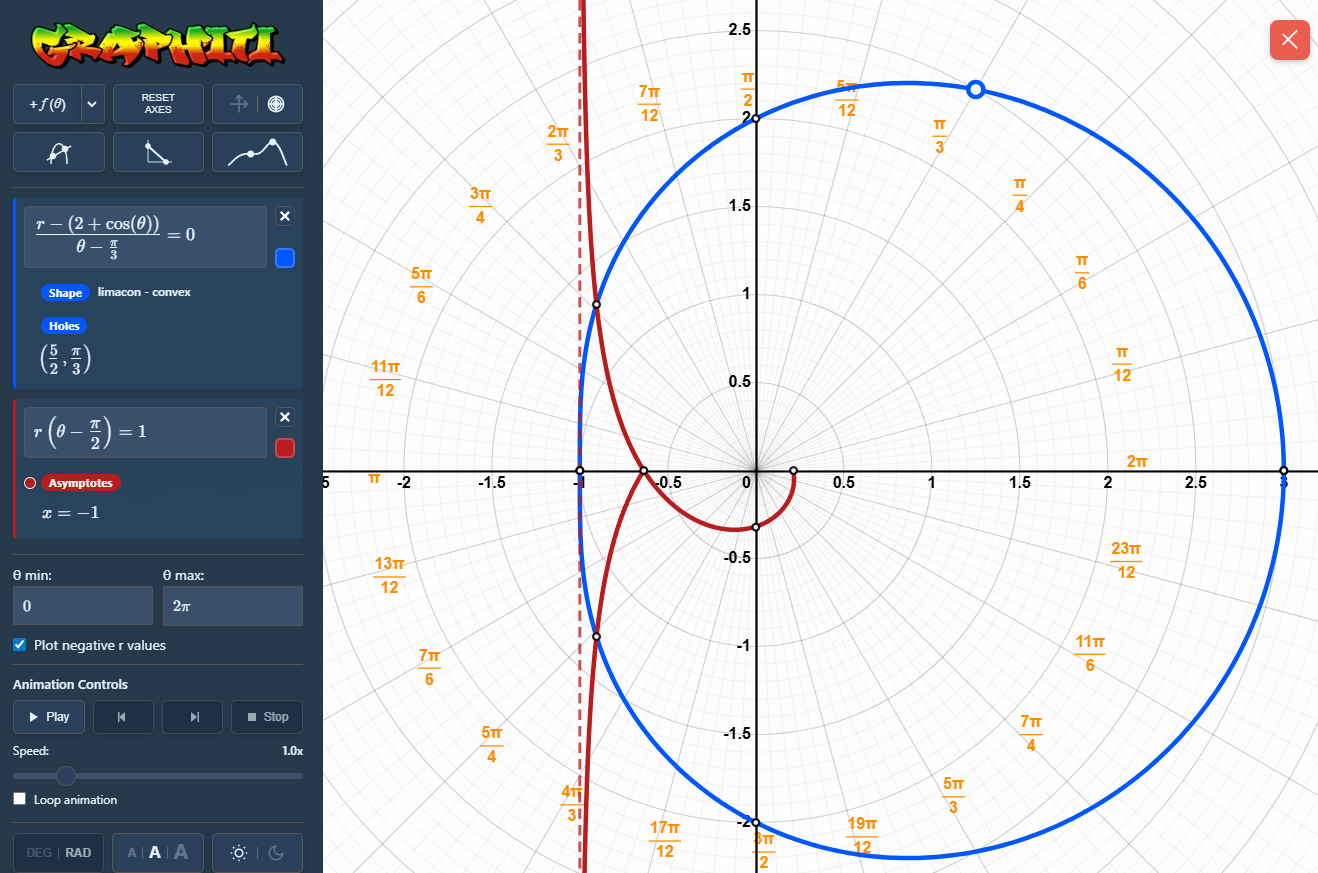This screenshot has width=1318, height=873.
Task: Click the RESET AXES button
Action: point(158,104)
